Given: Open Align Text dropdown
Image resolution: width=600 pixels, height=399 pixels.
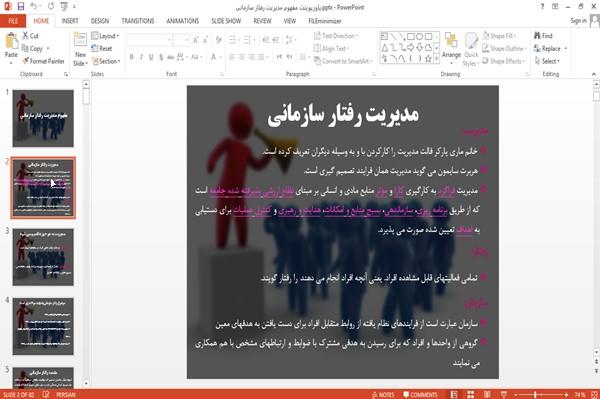Looking at the screenshot, I should click(331, 48).
